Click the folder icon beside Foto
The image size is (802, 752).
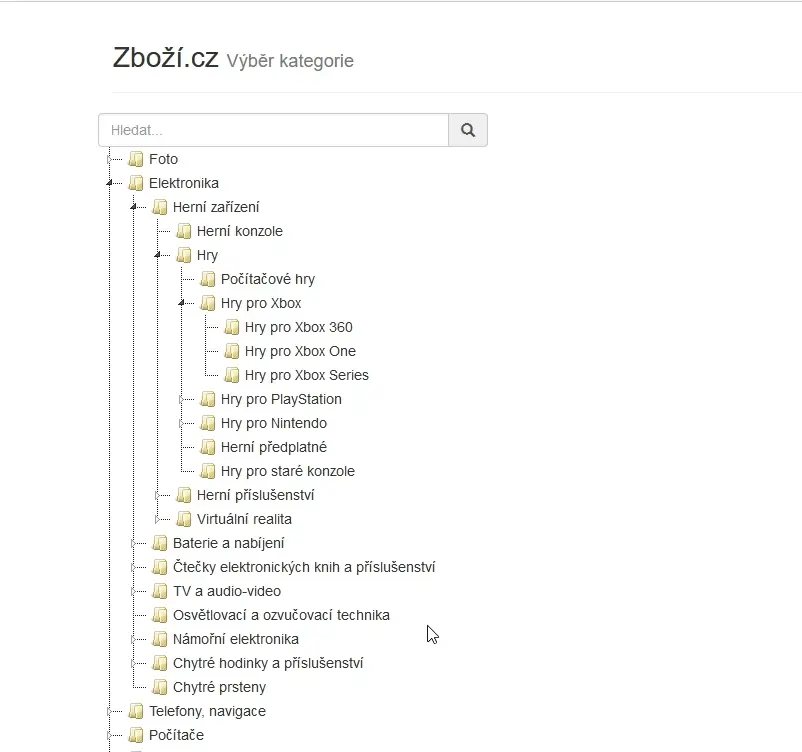[x=136, y=159]
